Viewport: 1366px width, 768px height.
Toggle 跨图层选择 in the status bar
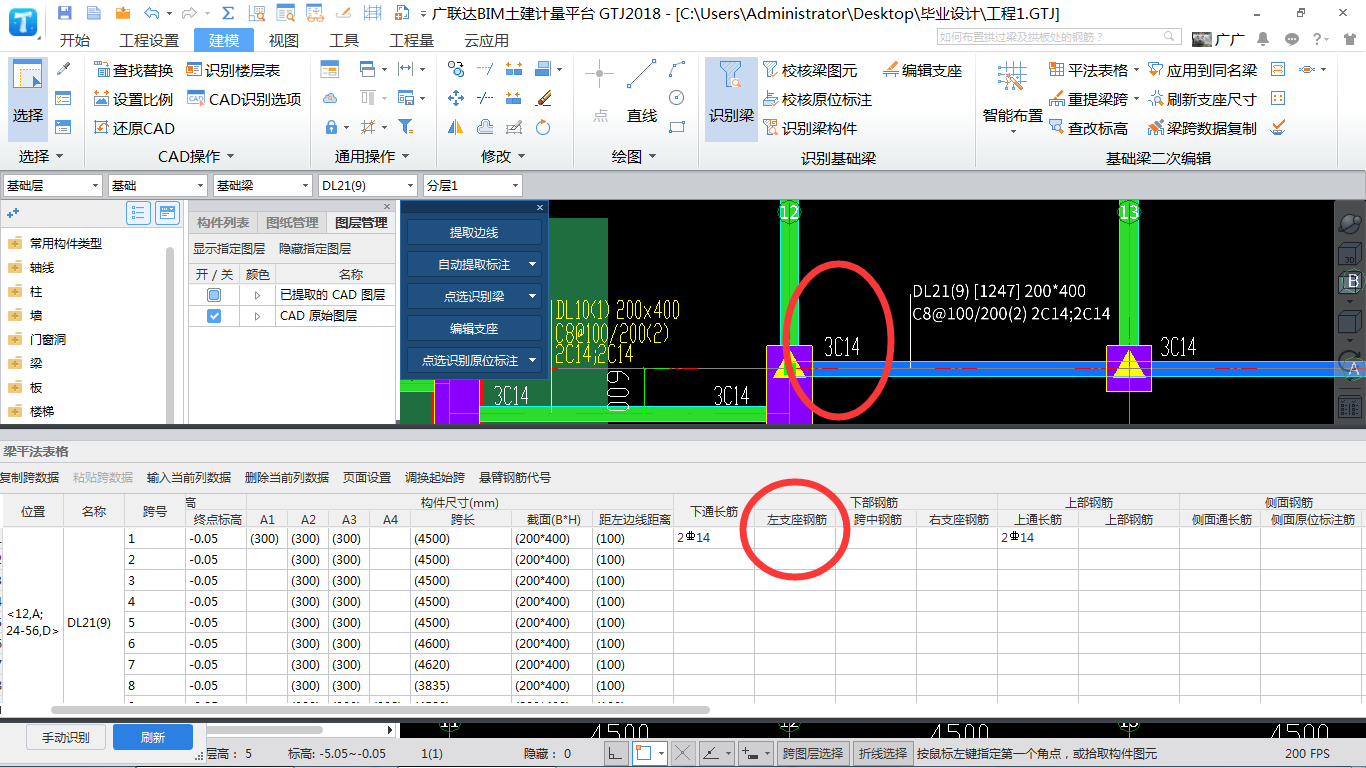[x=812, y=753]
